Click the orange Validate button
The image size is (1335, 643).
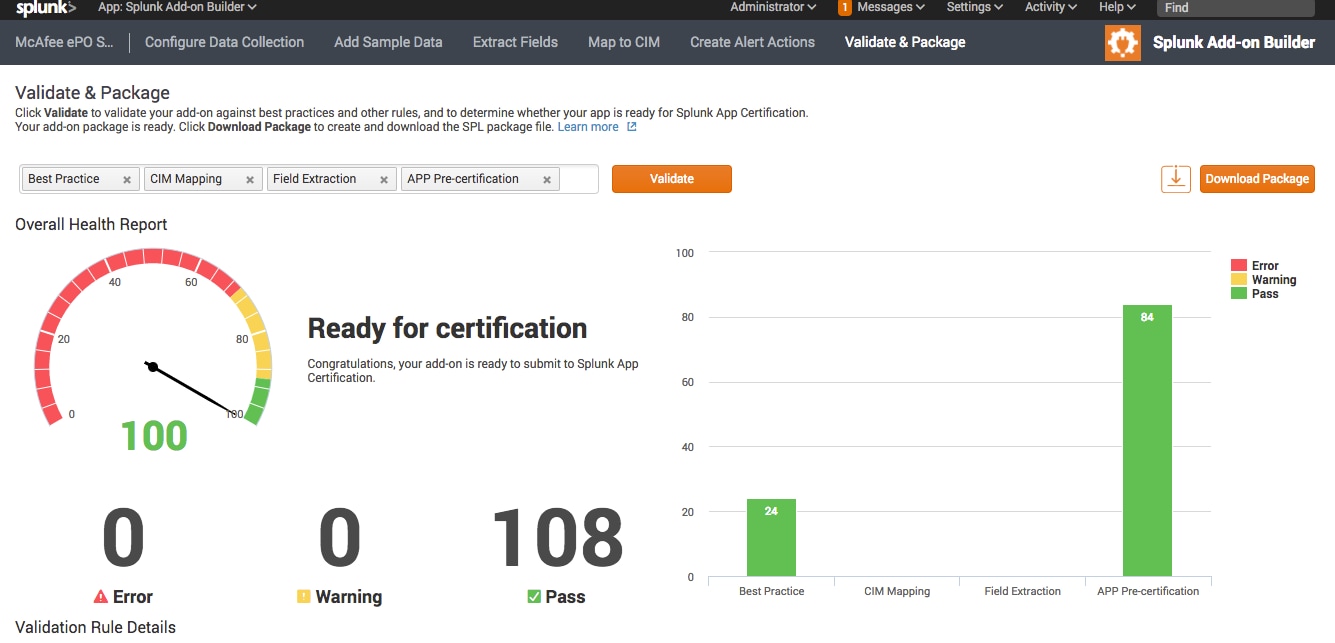point(672,179)
